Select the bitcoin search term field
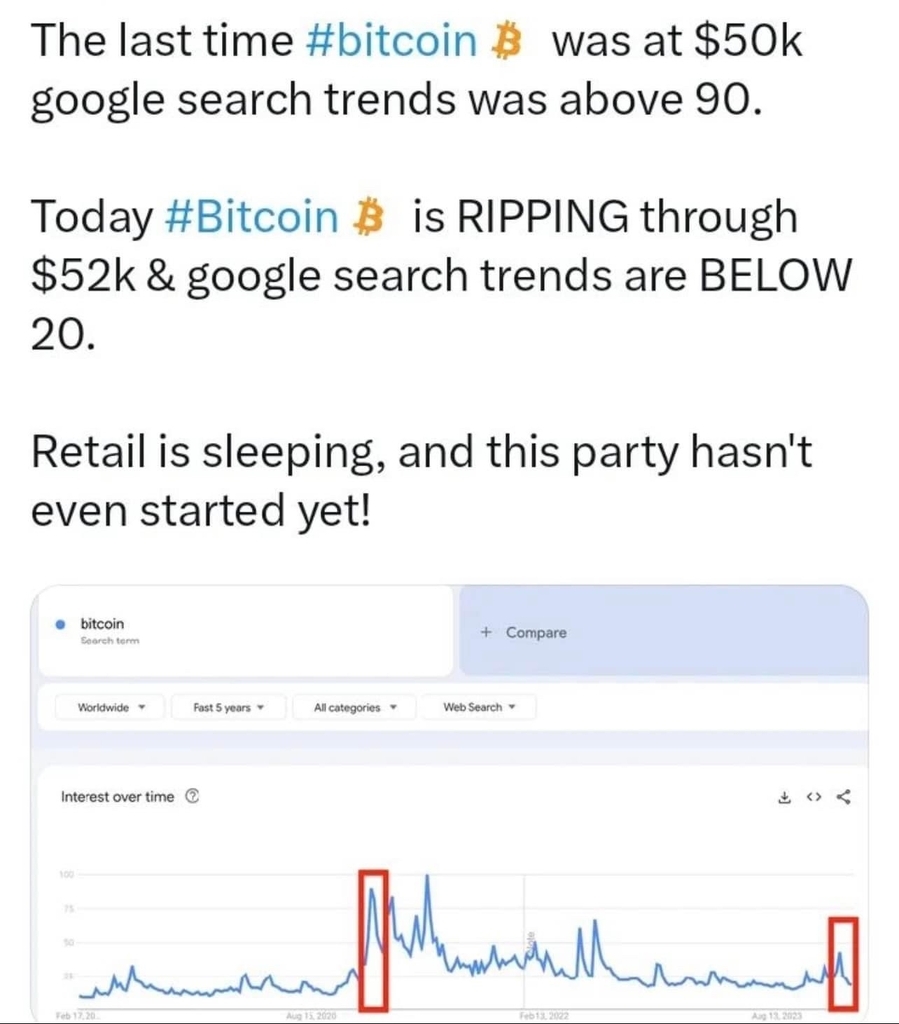 (x=245, y=631)
